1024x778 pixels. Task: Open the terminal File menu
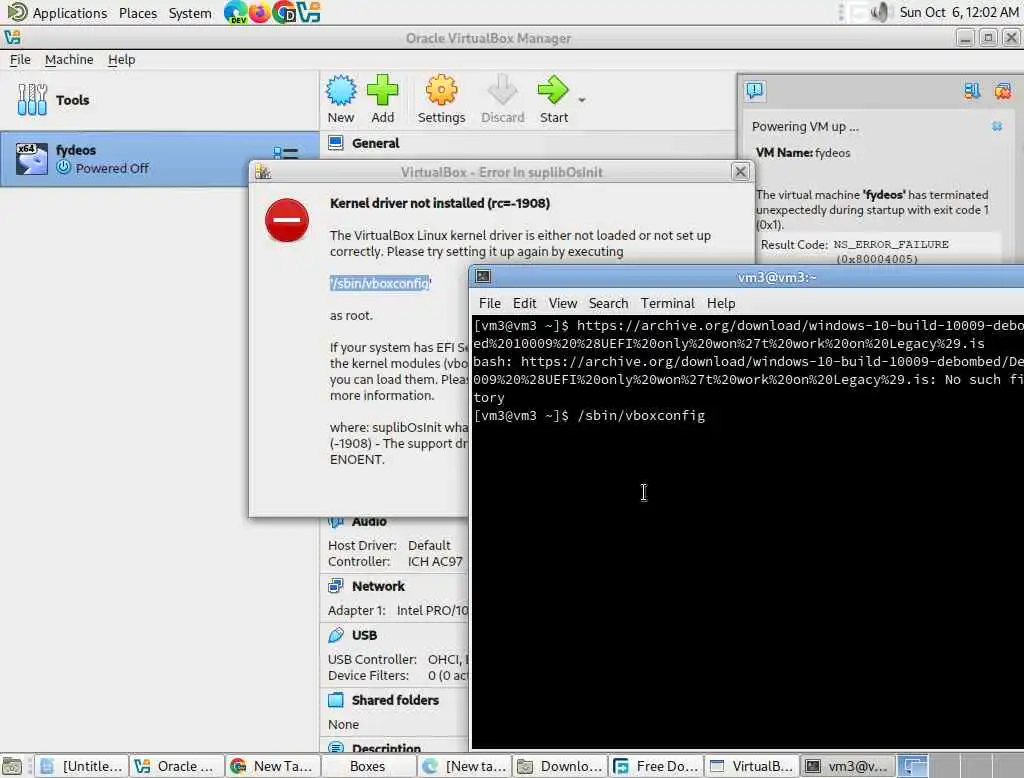[x=489, y=303]
